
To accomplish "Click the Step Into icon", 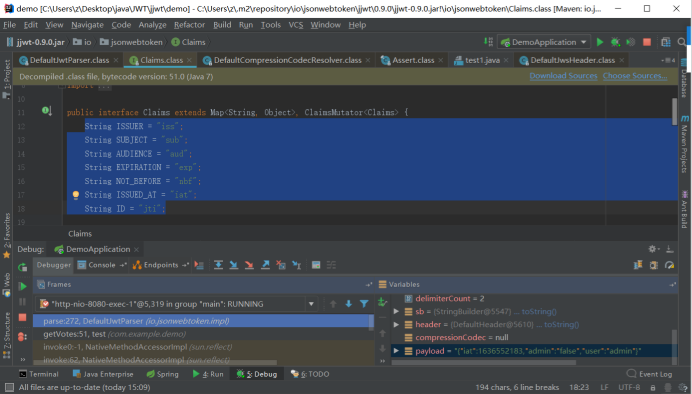I will (x=233, y=265).
